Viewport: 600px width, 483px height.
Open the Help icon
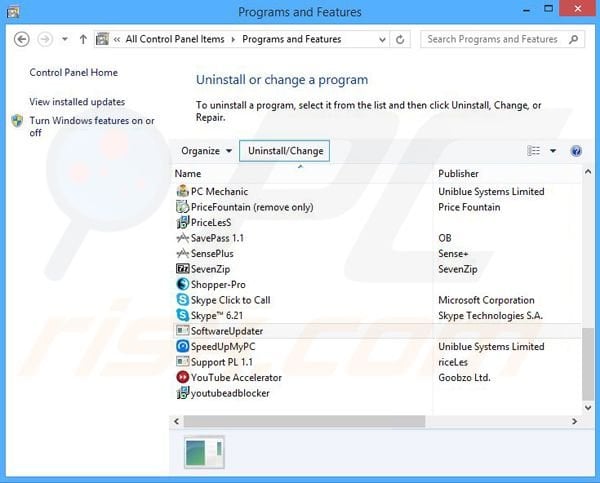[x=576, y=151]
